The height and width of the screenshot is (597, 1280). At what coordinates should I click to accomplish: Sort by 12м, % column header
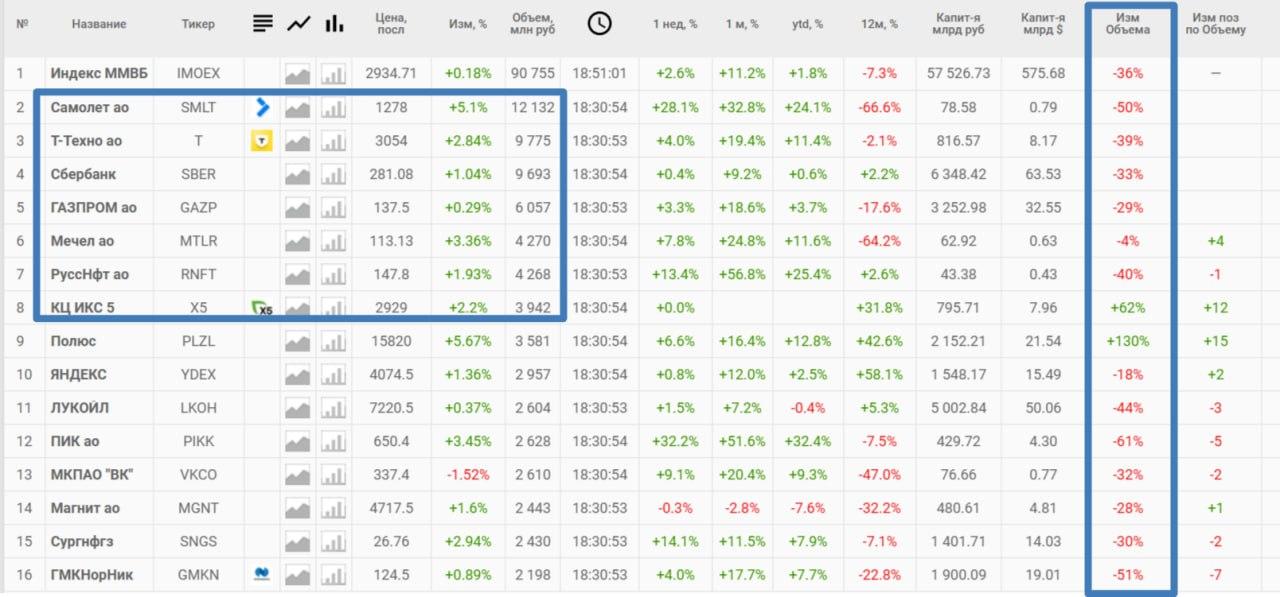coord(879,24)
